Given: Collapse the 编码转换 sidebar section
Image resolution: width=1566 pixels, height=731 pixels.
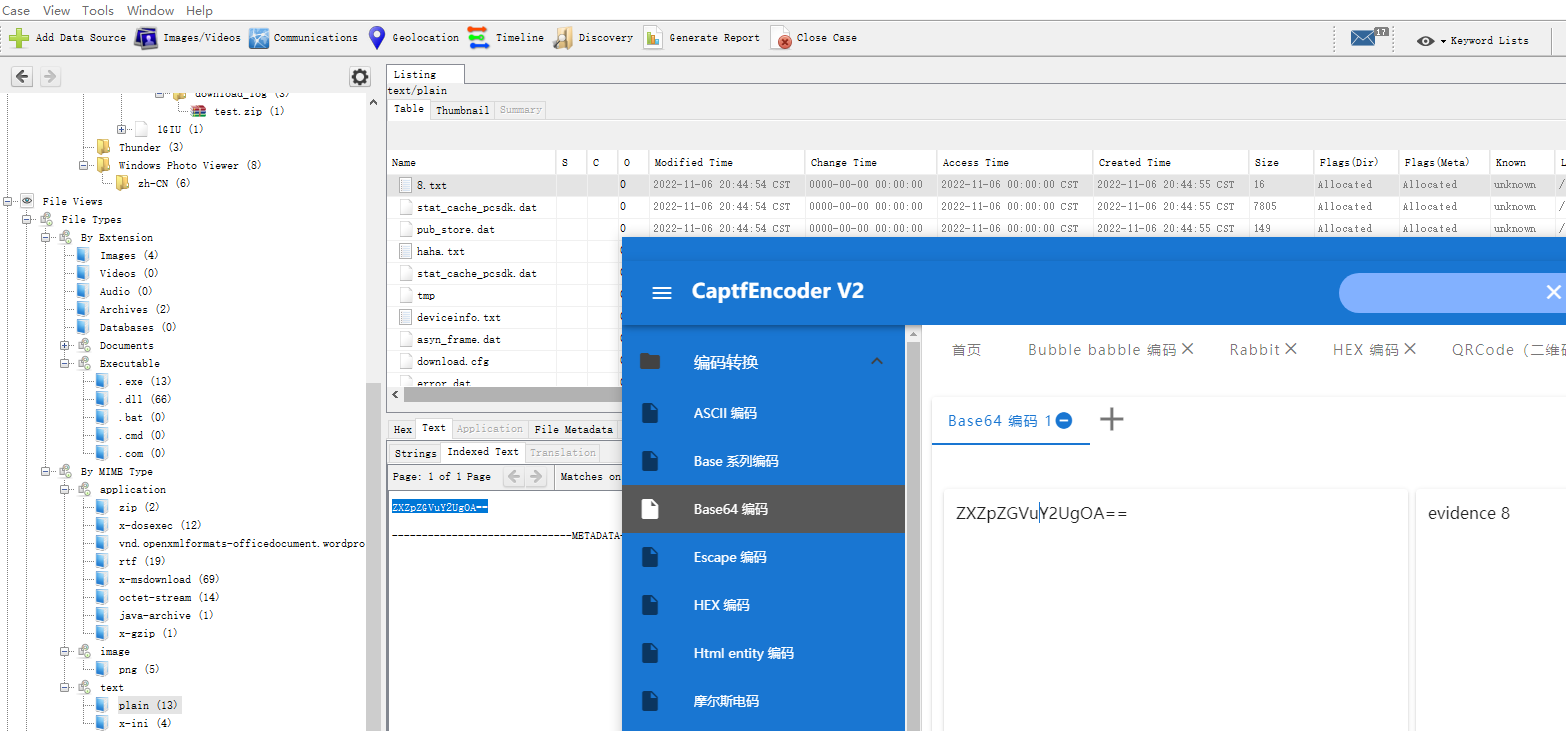Looking at the screenshot, I should click(x=877, y=362).
